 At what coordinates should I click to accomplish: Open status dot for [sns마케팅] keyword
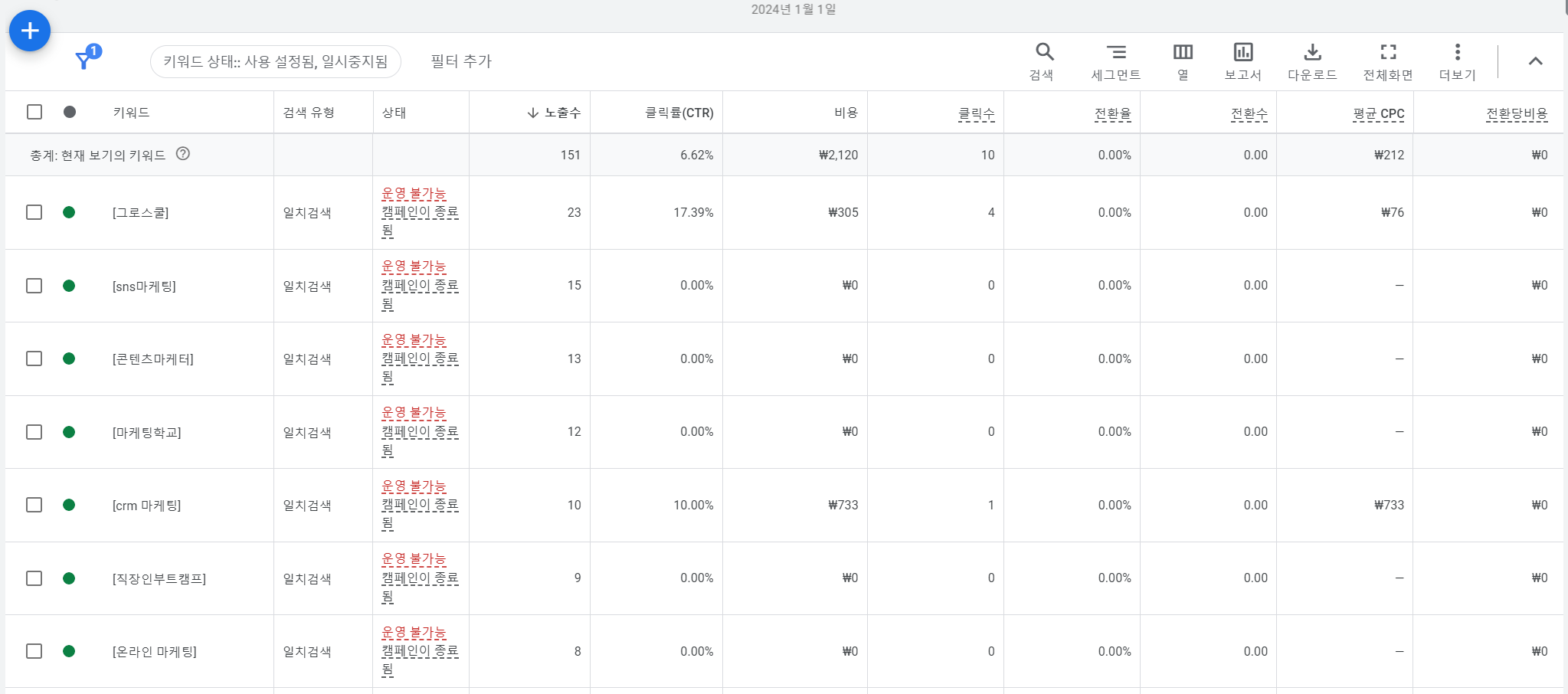(x=69, y=286)
